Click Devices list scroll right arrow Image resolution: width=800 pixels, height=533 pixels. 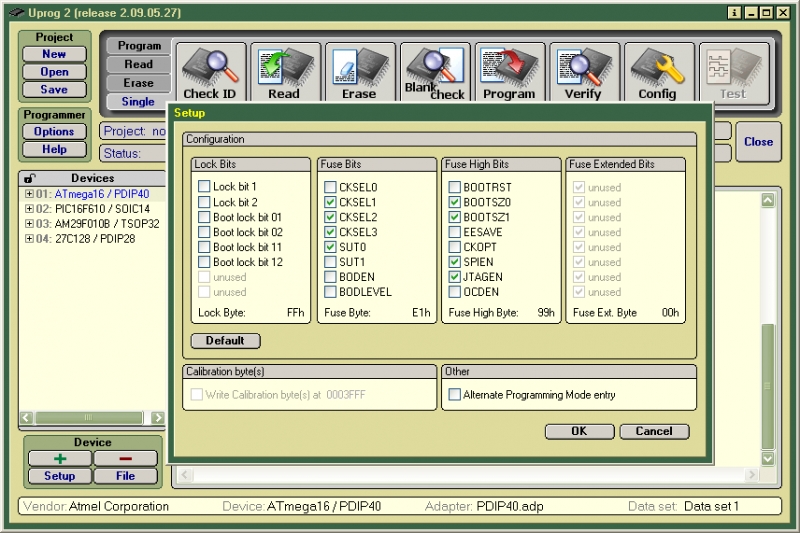[158, 418]
